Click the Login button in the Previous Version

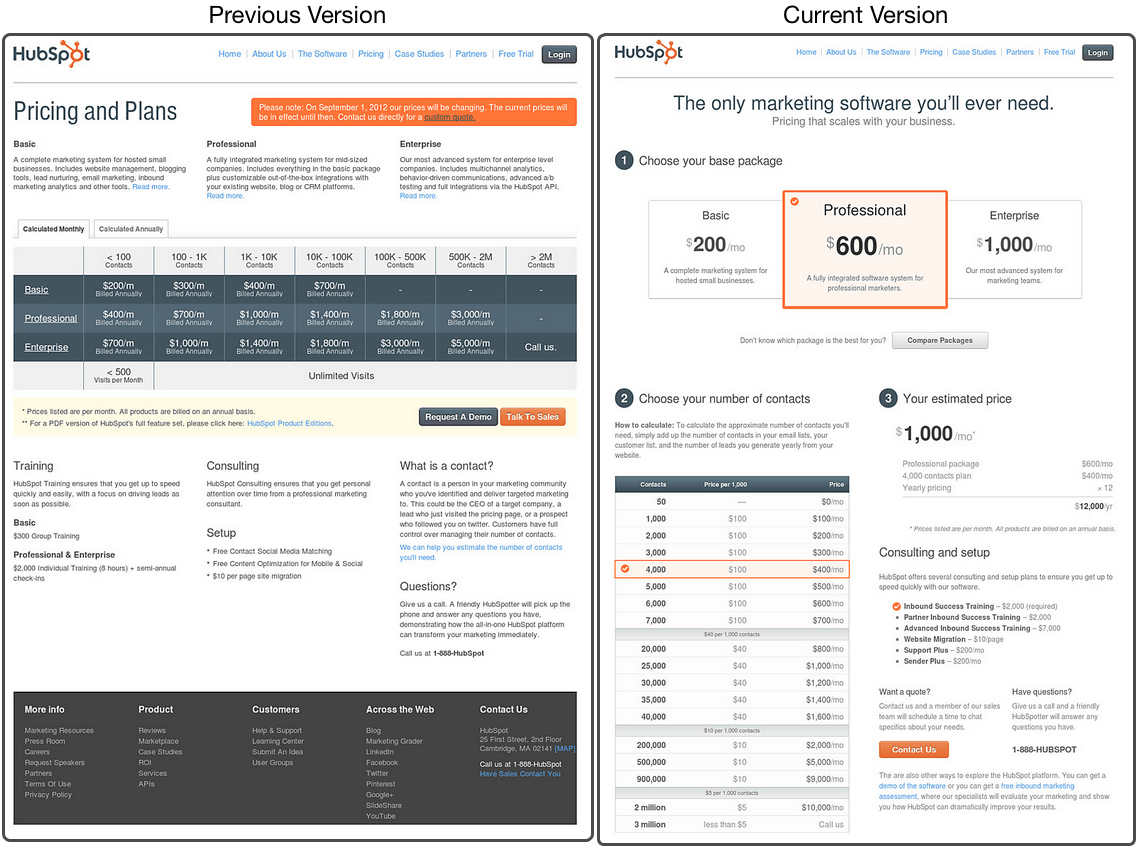[x=559, y=54]
